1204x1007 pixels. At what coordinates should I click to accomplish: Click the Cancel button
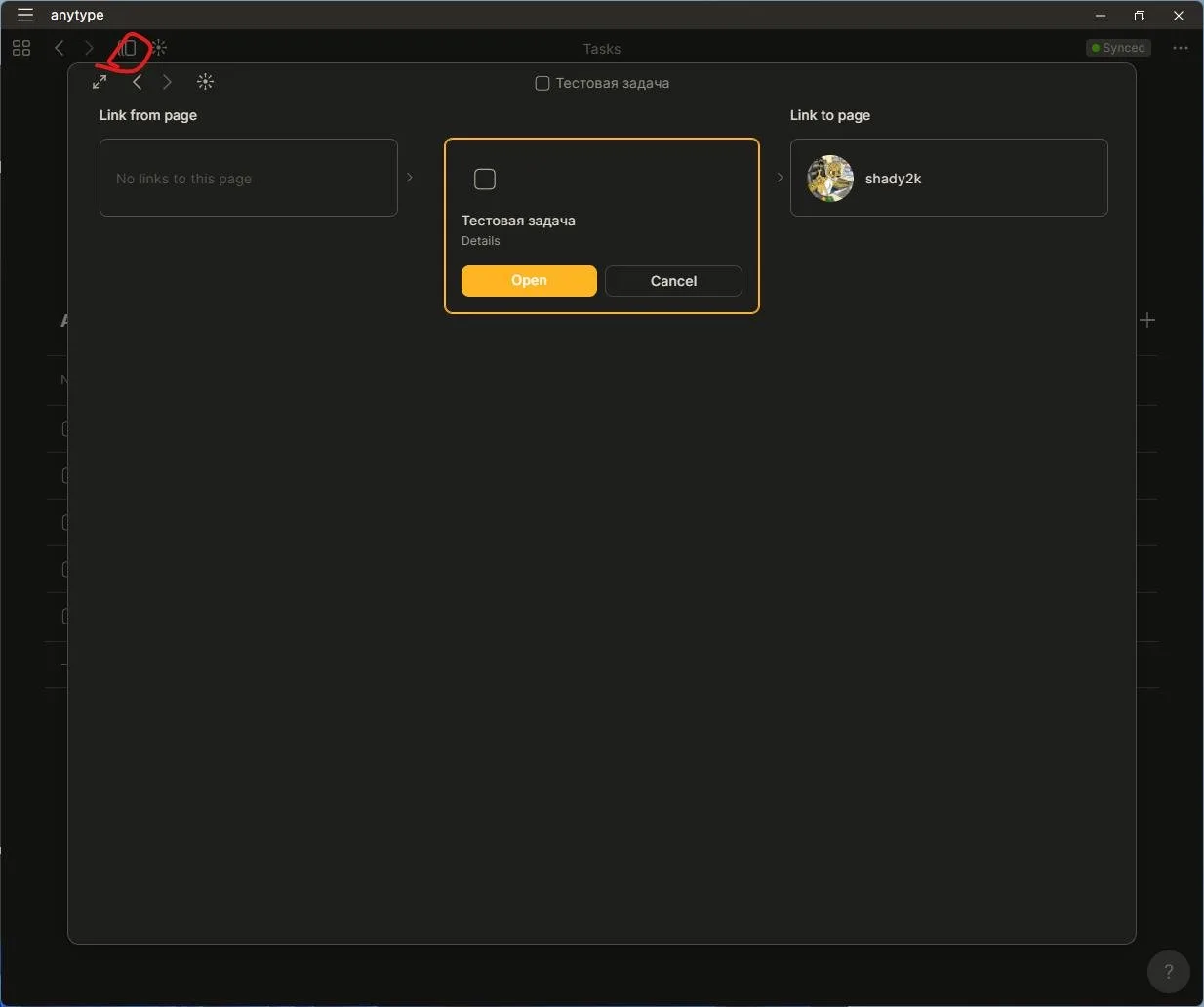[673, 281]
